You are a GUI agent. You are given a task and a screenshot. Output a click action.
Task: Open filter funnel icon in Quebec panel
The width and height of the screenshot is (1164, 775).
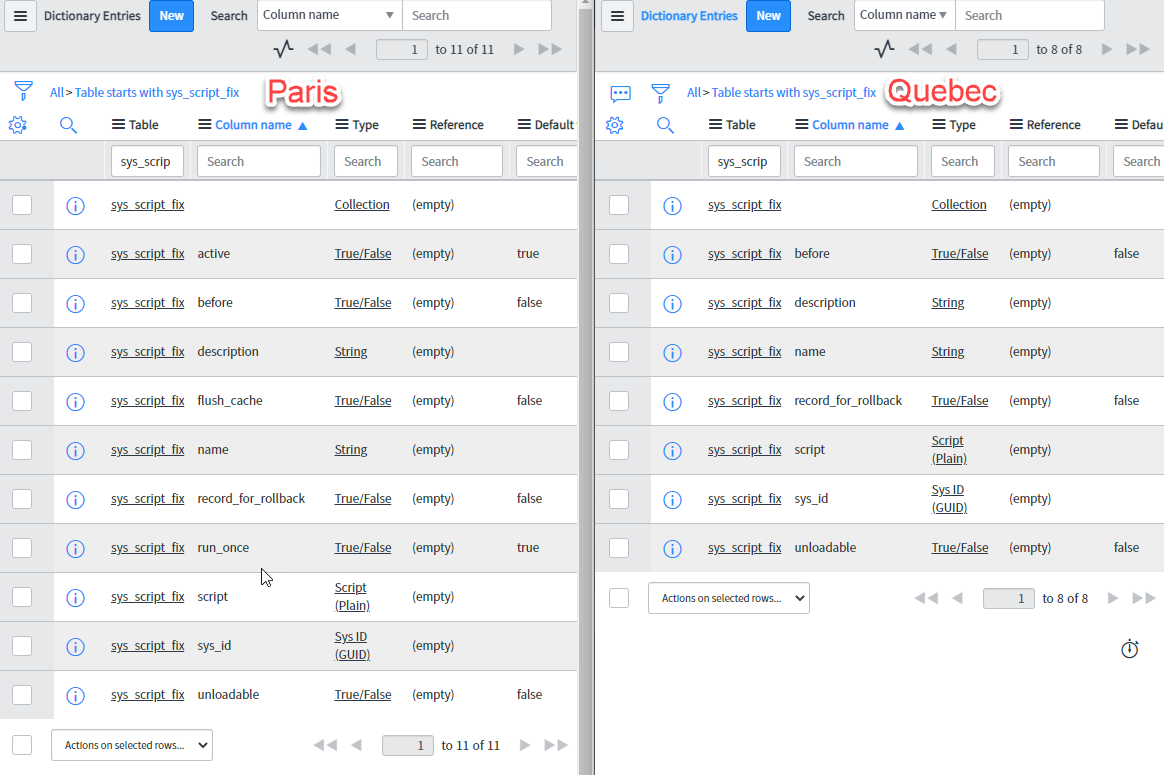(660, 93)
